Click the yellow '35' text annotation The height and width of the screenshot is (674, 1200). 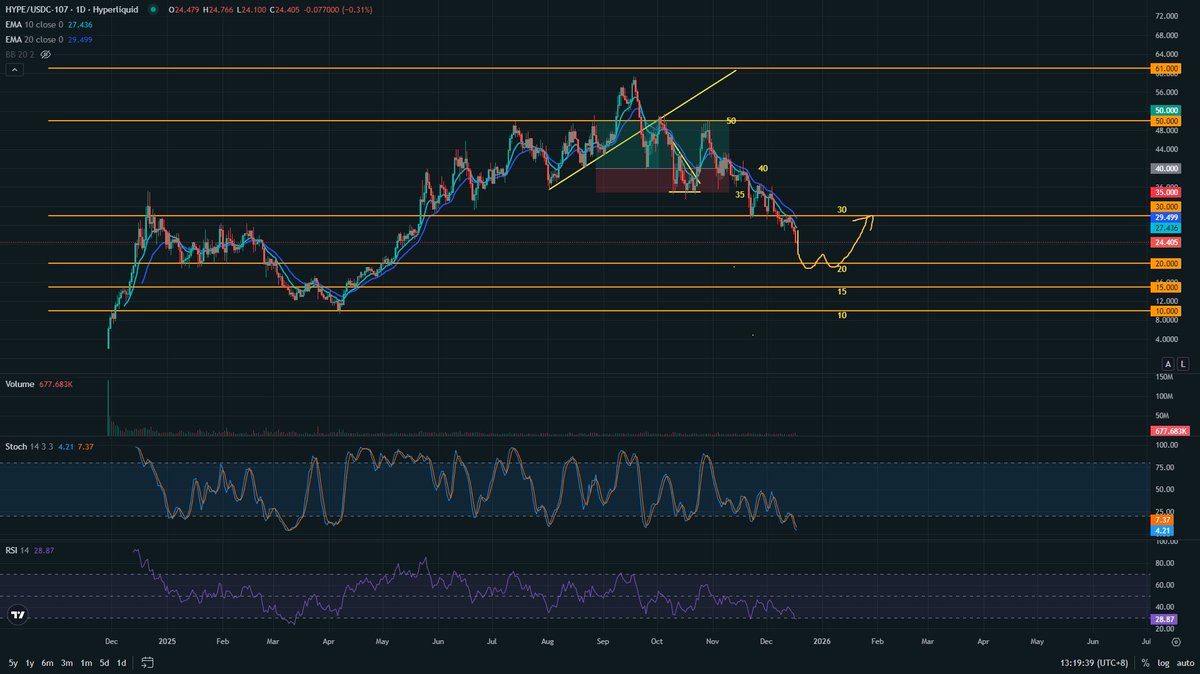click(740, 194)
